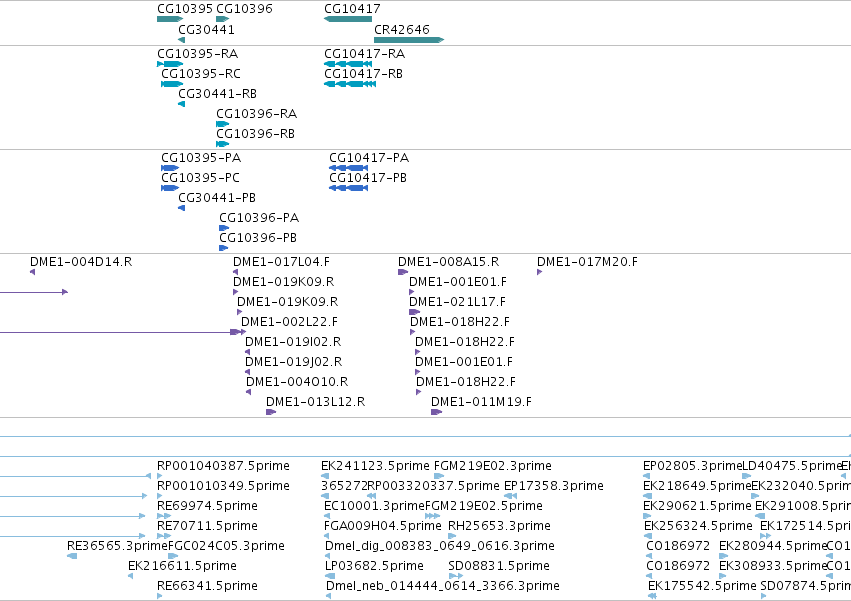Select EST FGA009H04.5prime
The width and height of the screenshot is (851, 601).
383,527
